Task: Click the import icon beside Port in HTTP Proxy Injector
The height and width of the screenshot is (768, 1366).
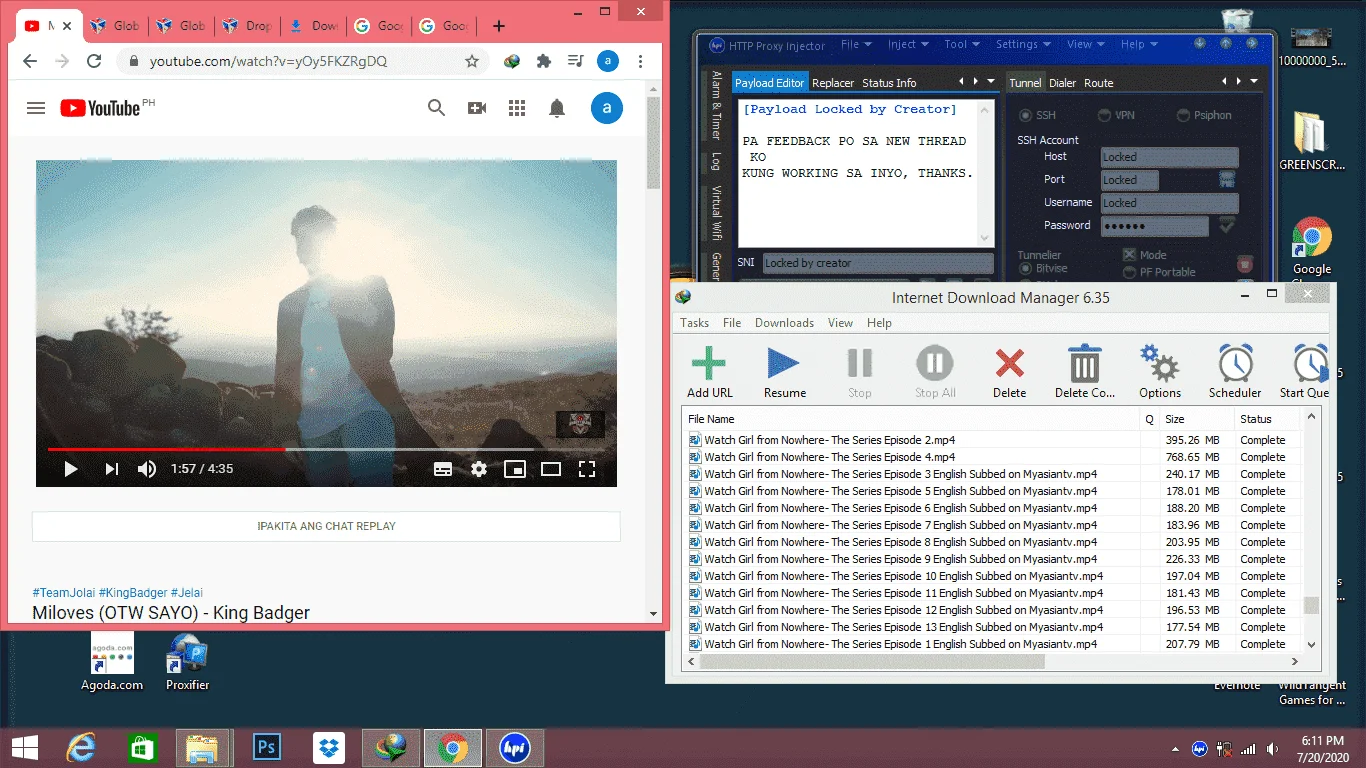Action: 1227,179
